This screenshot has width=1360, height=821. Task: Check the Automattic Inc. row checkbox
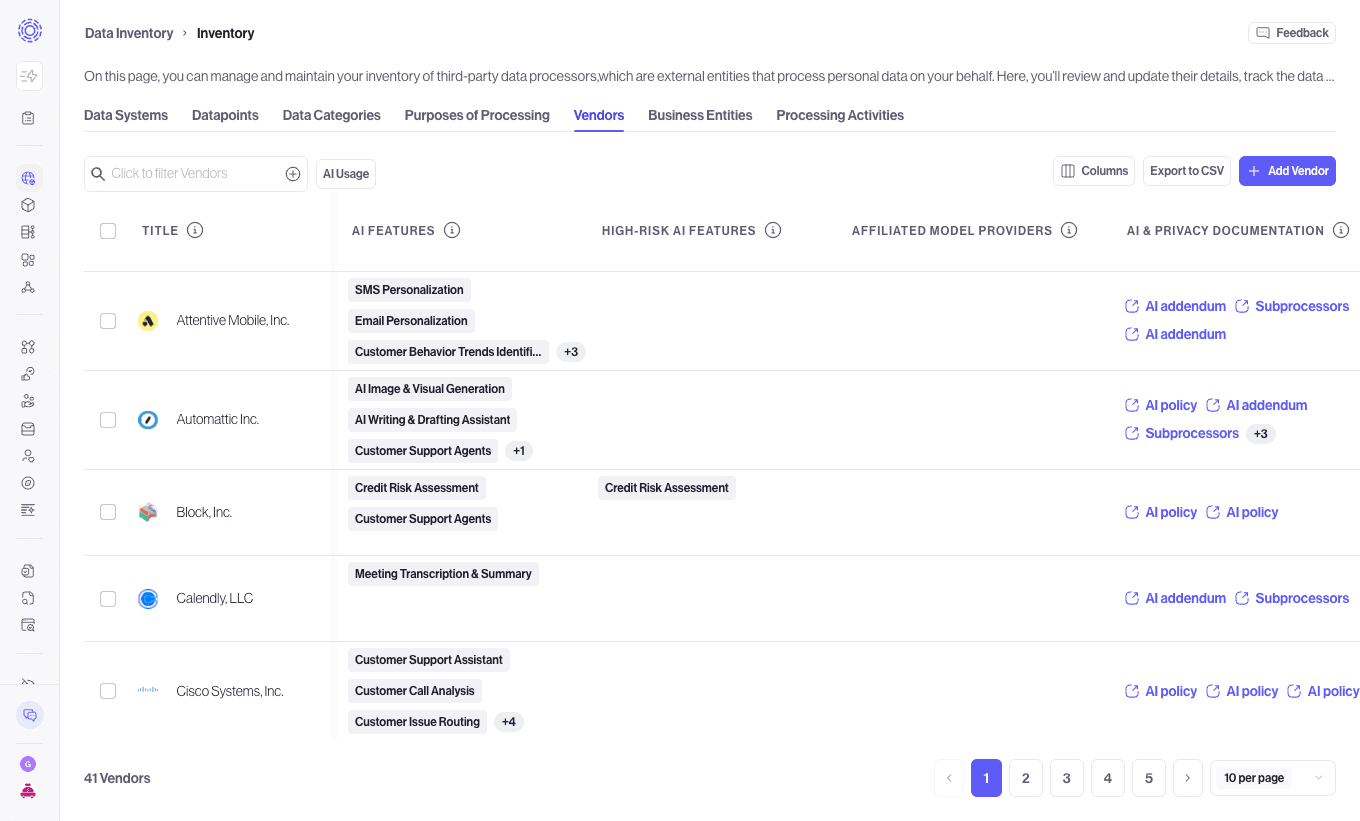coord(108,420)
